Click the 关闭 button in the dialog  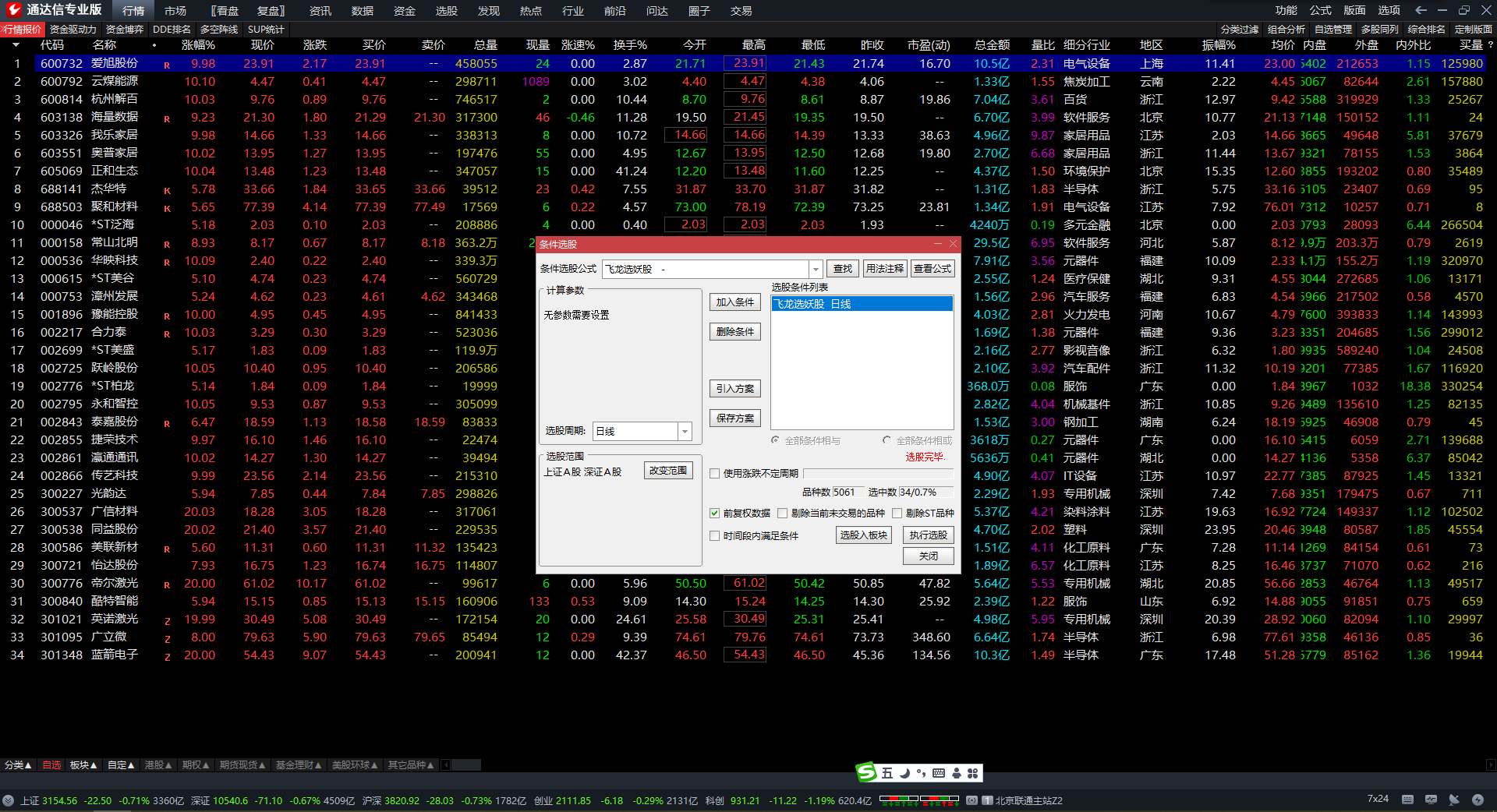[x=928, y=556]
